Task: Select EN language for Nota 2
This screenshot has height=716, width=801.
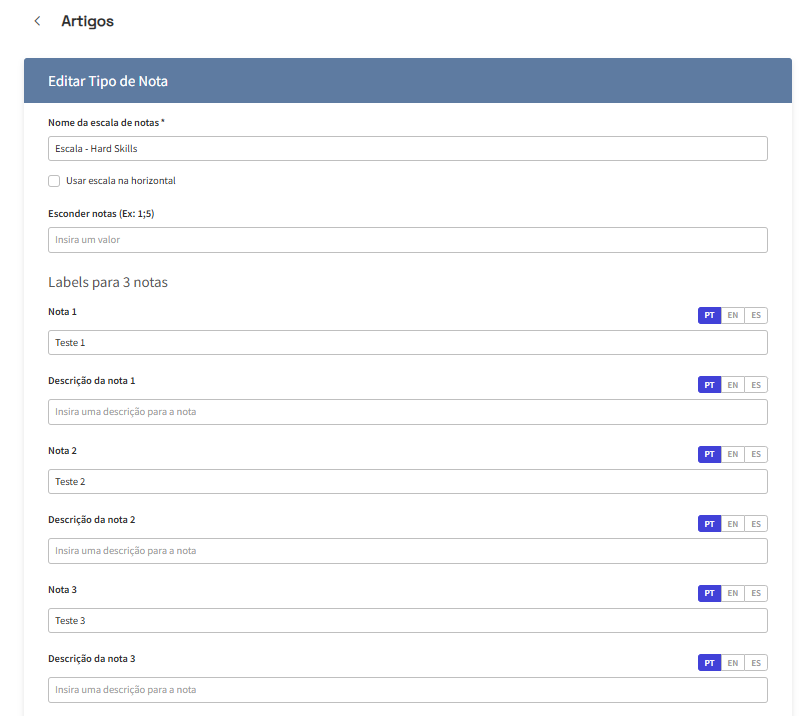Action: 733,455
